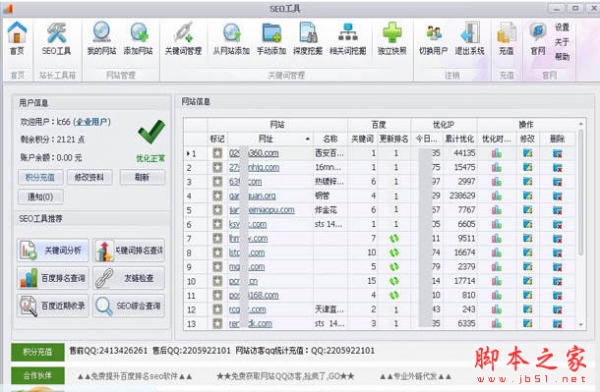Screen dimensions: 600x392
Task: Open 关键词管理 in the toolbar
Action: coord(183,38)
